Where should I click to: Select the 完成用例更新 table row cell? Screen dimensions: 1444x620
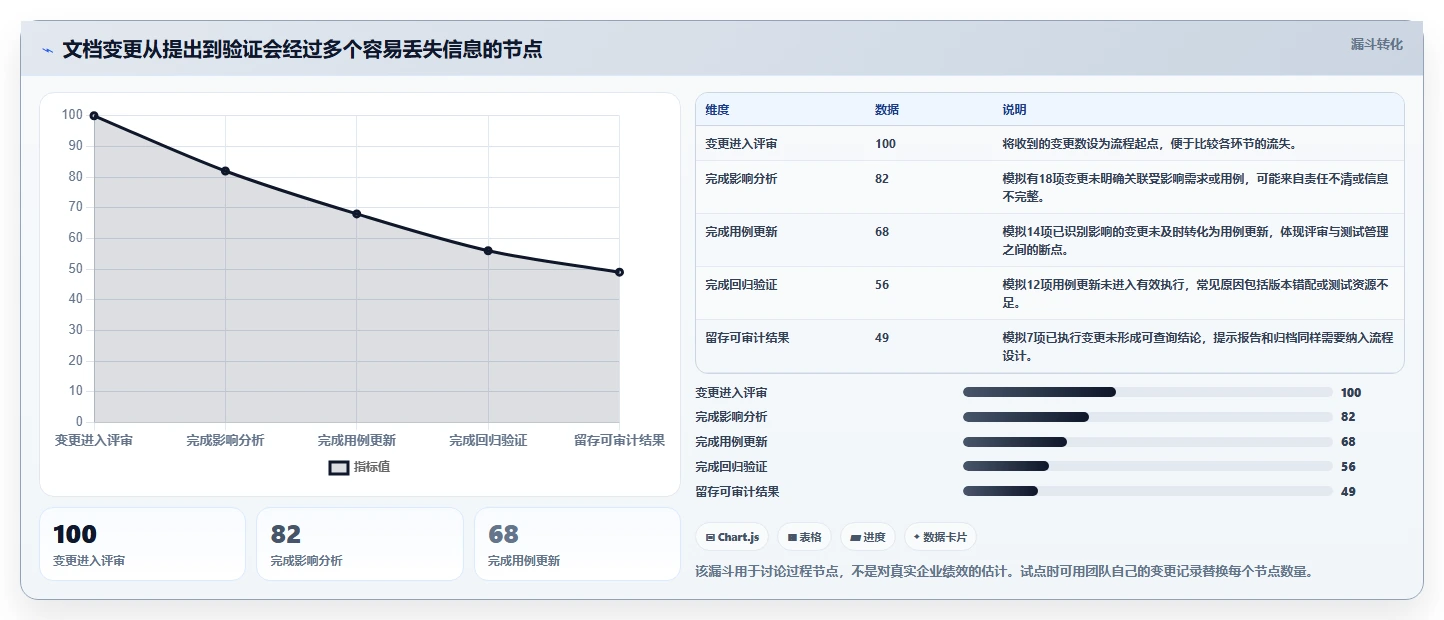click(x=741, y=232)
